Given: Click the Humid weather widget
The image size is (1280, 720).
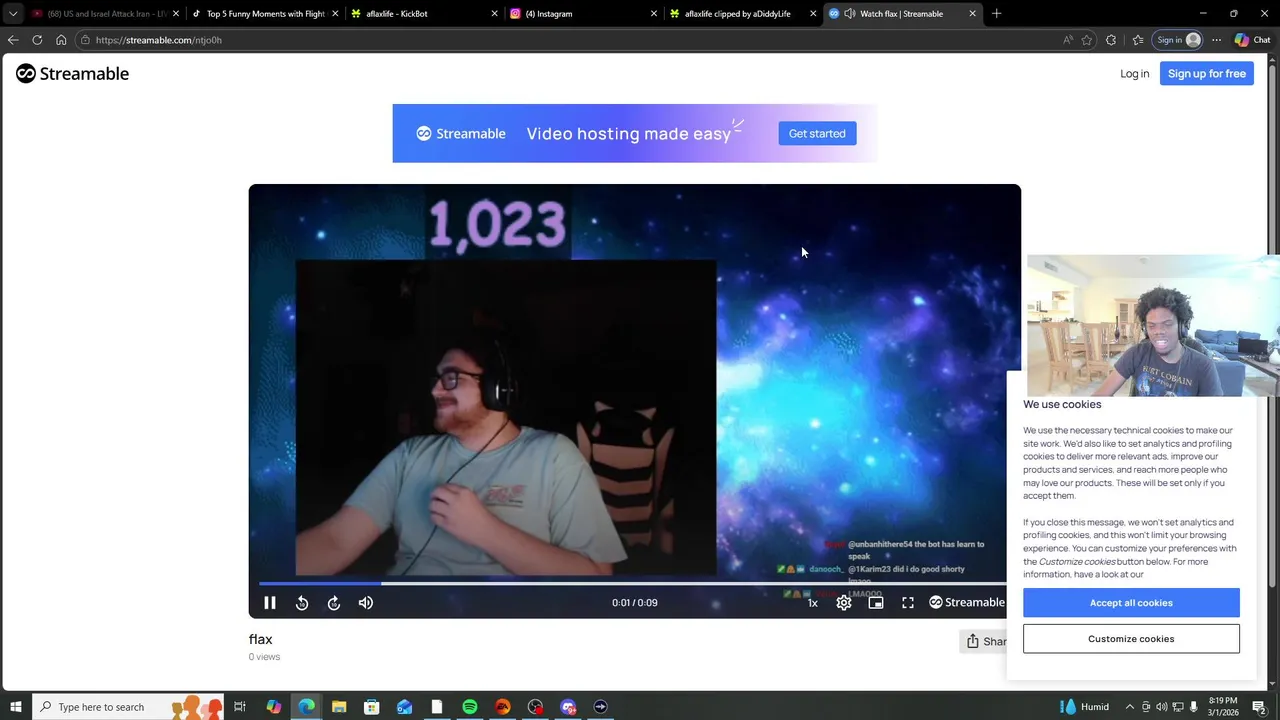Looking at the screenshot, I should click(1084, 707).
